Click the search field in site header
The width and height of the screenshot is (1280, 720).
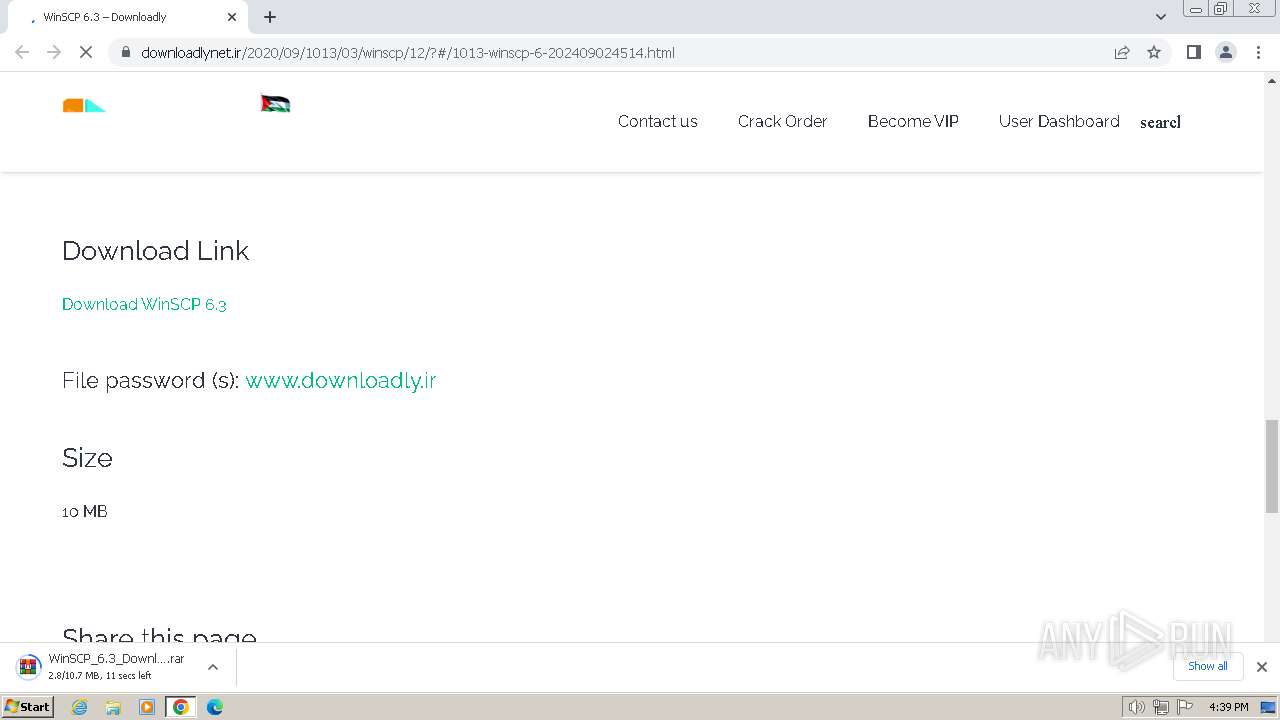[x=1160, y=122]
